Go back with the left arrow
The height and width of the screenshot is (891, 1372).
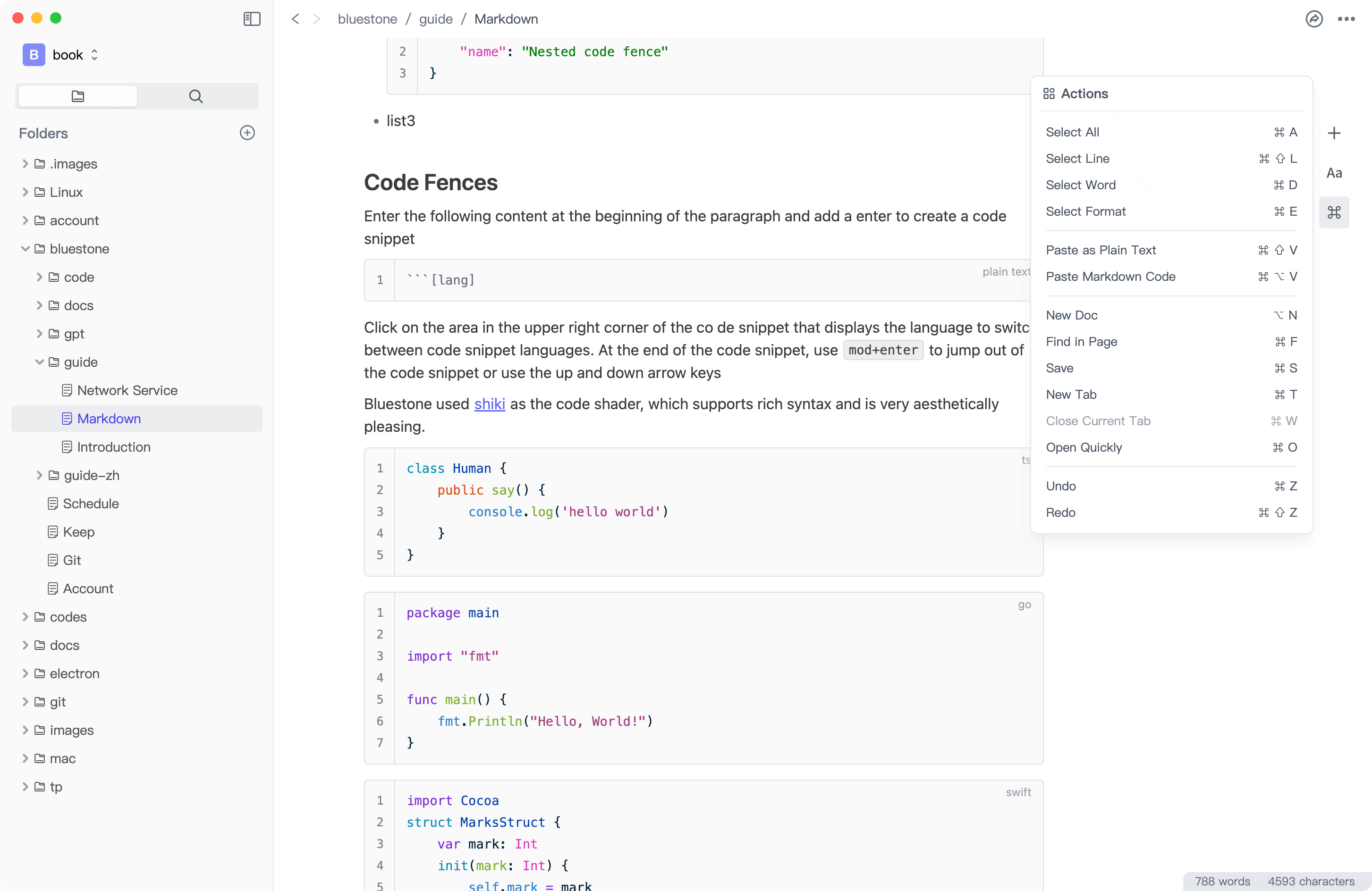[295, 19]
